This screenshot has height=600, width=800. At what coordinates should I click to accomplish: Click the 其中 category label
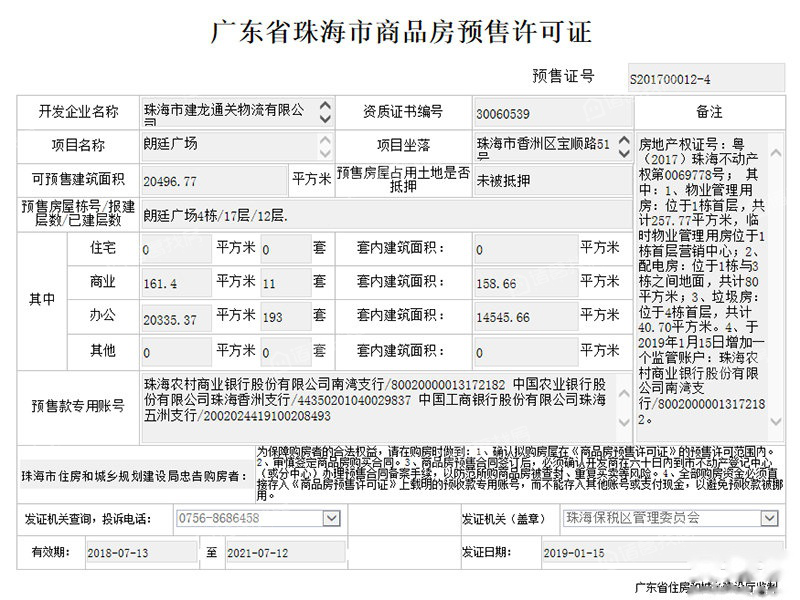[x=42, y=299]
